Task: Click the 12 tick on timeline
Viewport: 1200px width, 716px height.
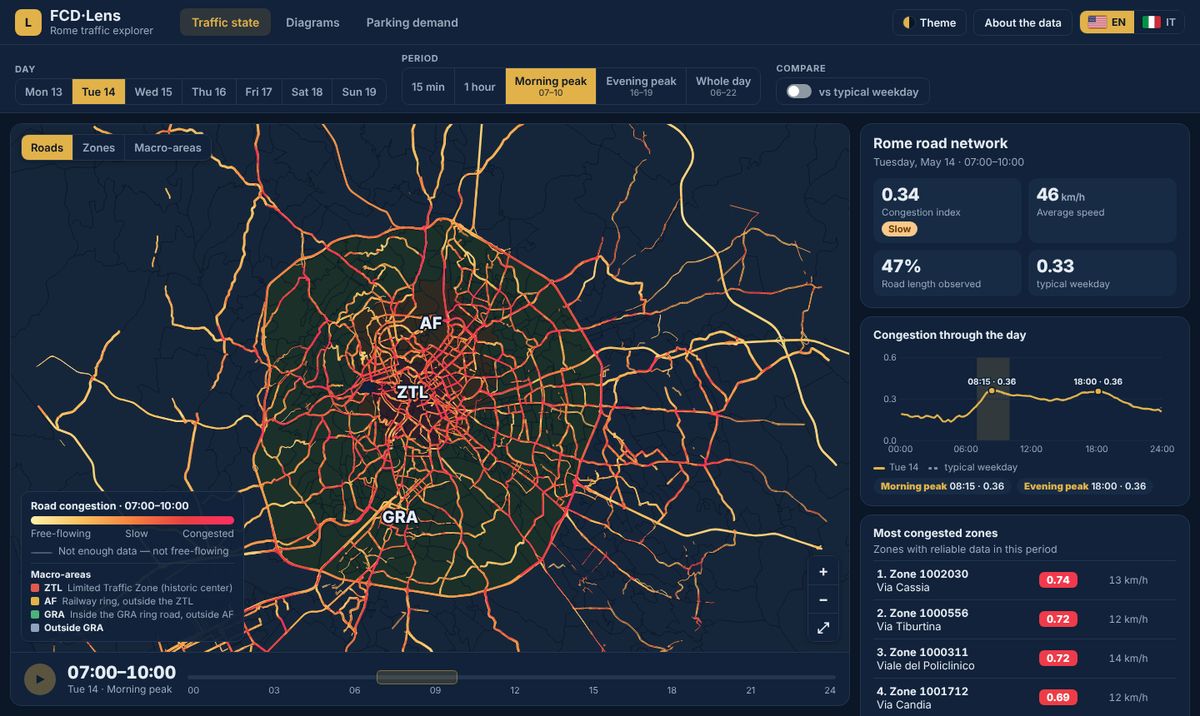Action: (x=515, y=690)
